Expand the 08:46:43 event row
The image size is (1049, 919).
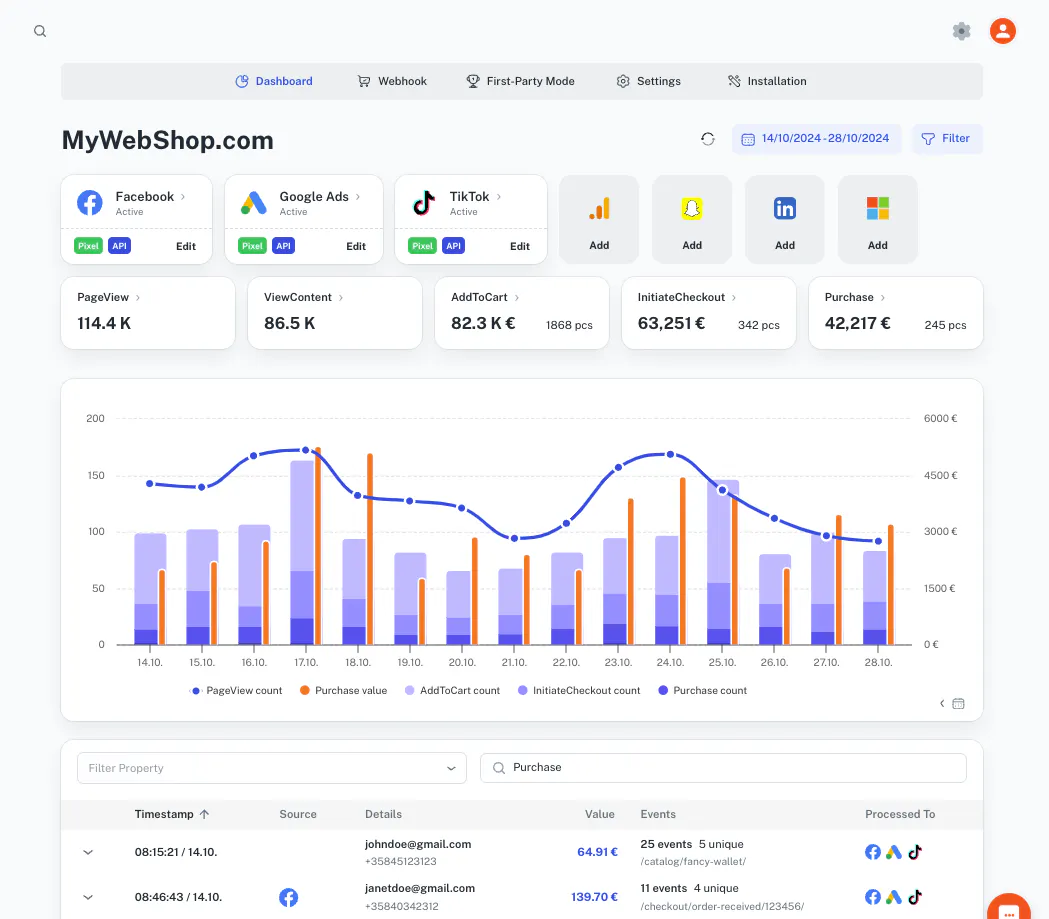pyautogui.click(x=88, y=897)
